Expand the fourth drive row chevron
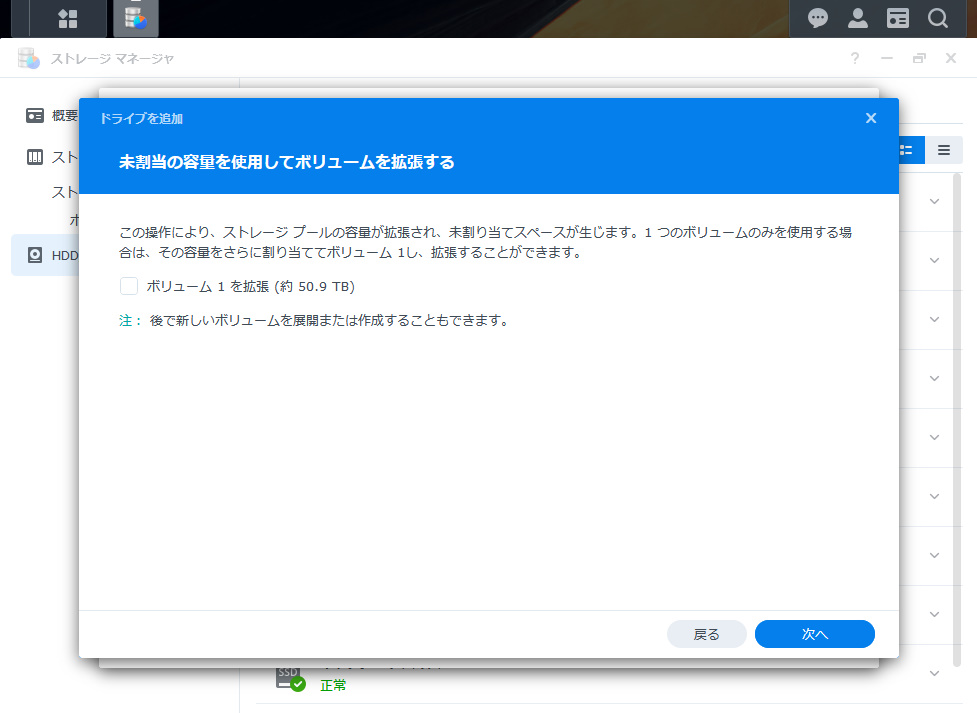Image resolution: width=977 pixels, height=713 pixels. click(935, 378)
